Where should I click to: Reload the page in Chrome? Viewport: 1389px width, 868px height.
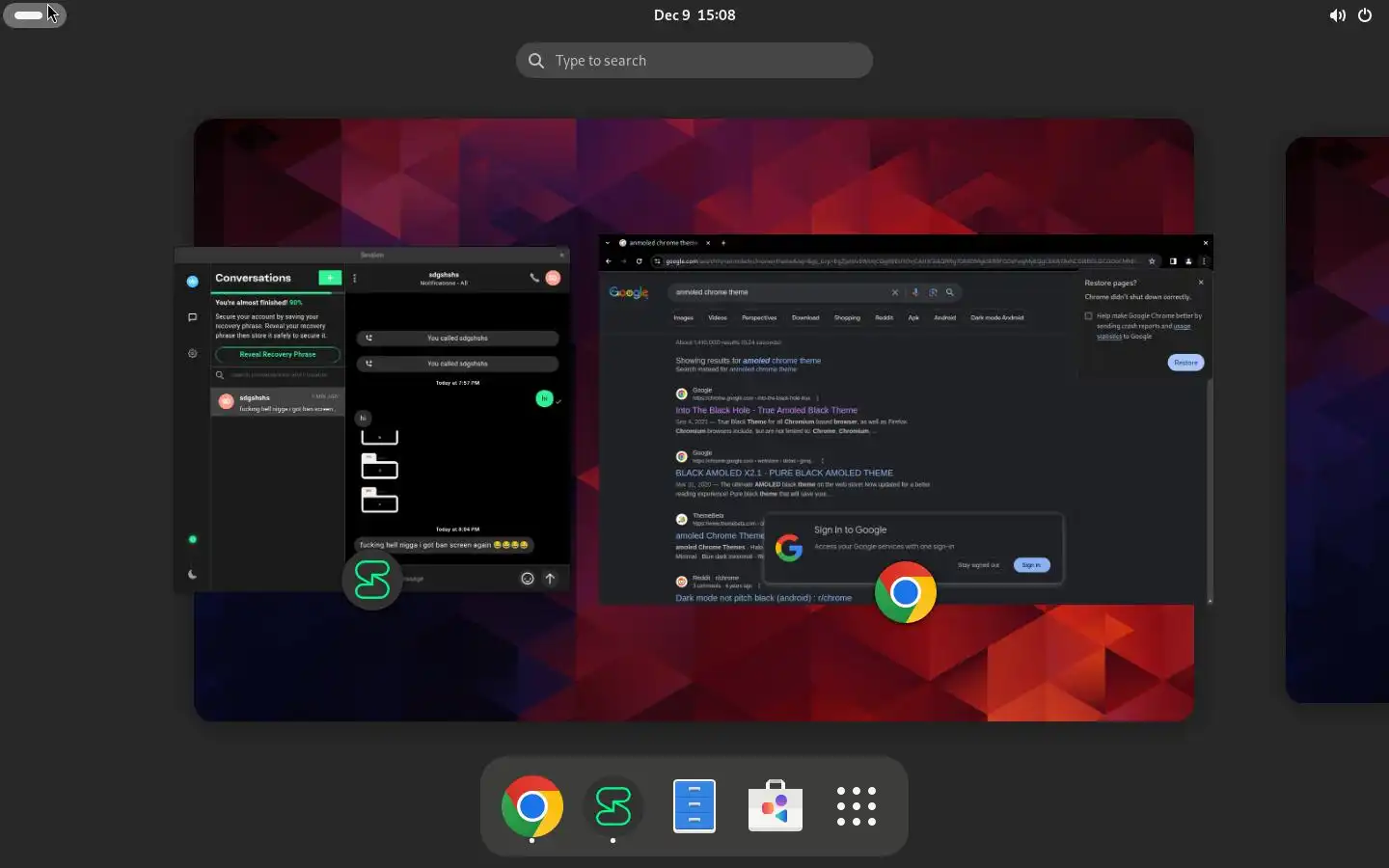(639, 261)
